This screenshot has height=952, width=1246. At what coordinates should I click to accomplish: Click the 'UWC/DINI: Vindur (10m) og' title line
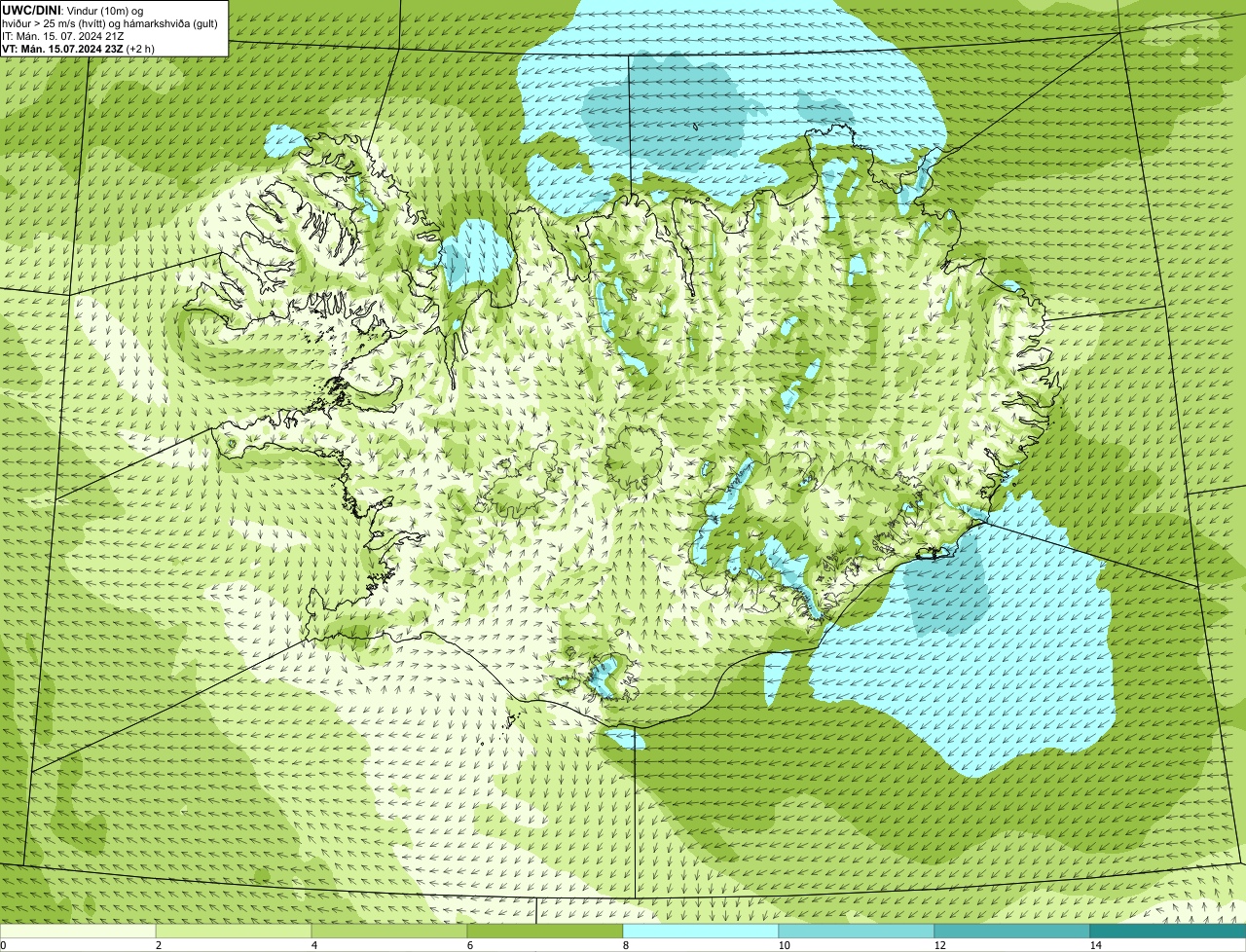click(73, 10)
